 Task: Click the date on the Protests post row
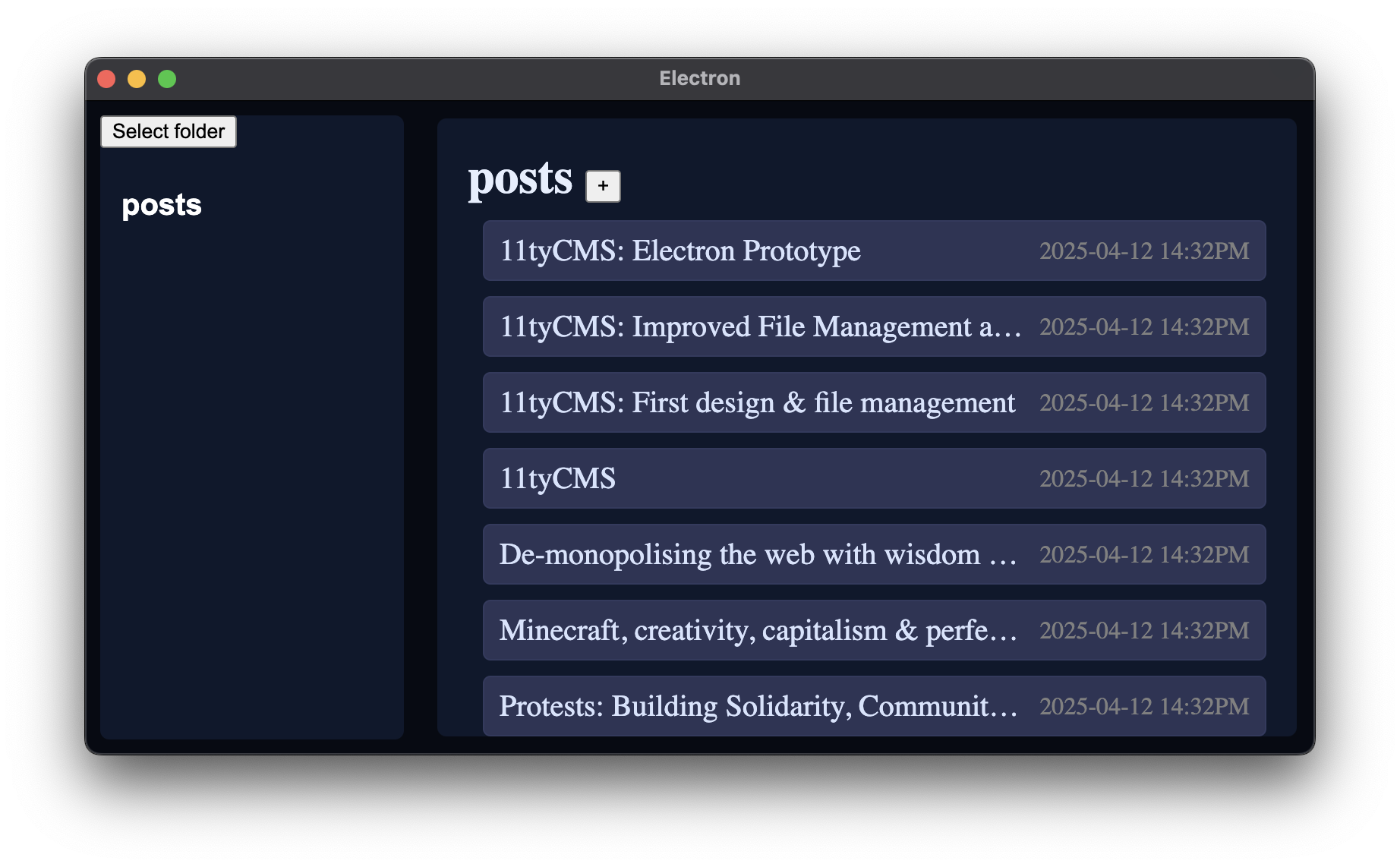pyautogui.click(x=1144, y=706)
